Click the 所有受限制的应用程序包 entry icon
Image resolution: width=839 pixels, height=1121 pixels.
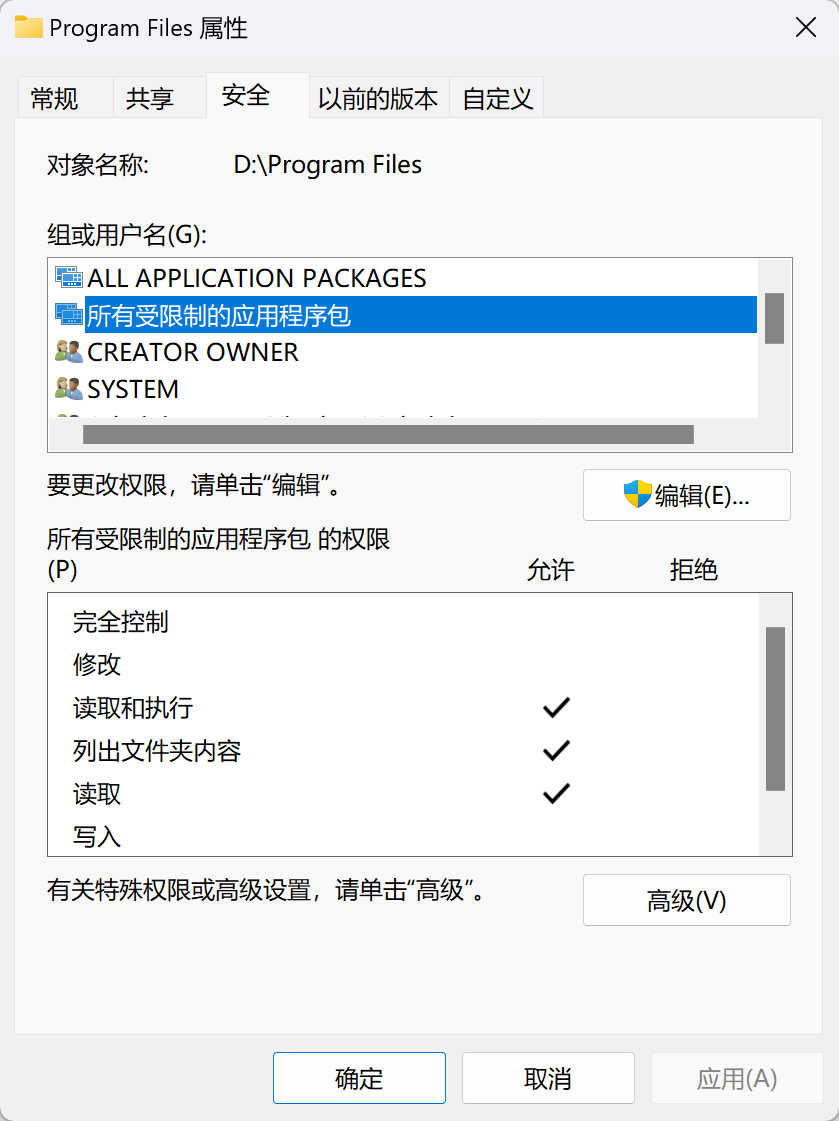(x=68, y=315)
